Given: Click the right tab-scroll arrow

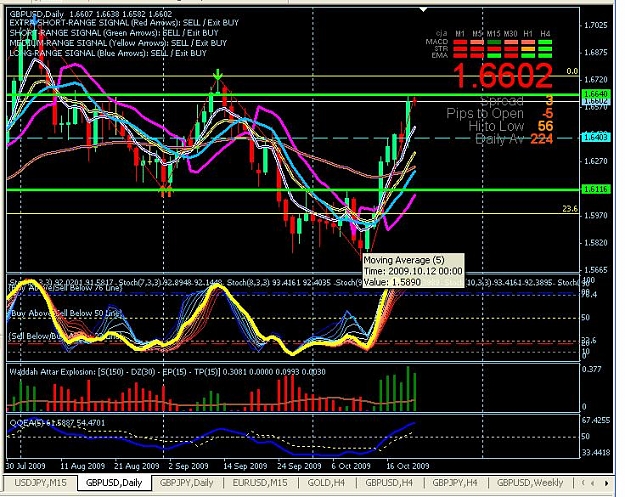Looking at the screenshot, I should pyautogui.click(x=606, y=483).
